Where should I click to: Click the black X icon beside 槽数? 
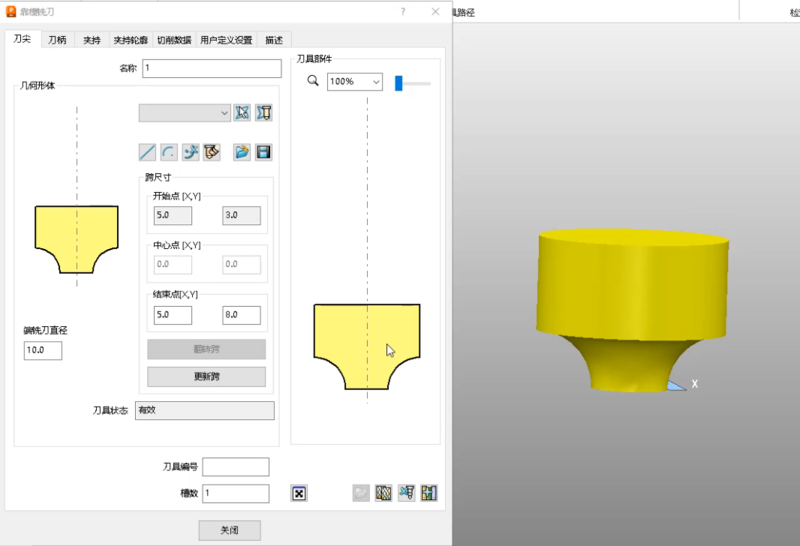click(299, 493)
